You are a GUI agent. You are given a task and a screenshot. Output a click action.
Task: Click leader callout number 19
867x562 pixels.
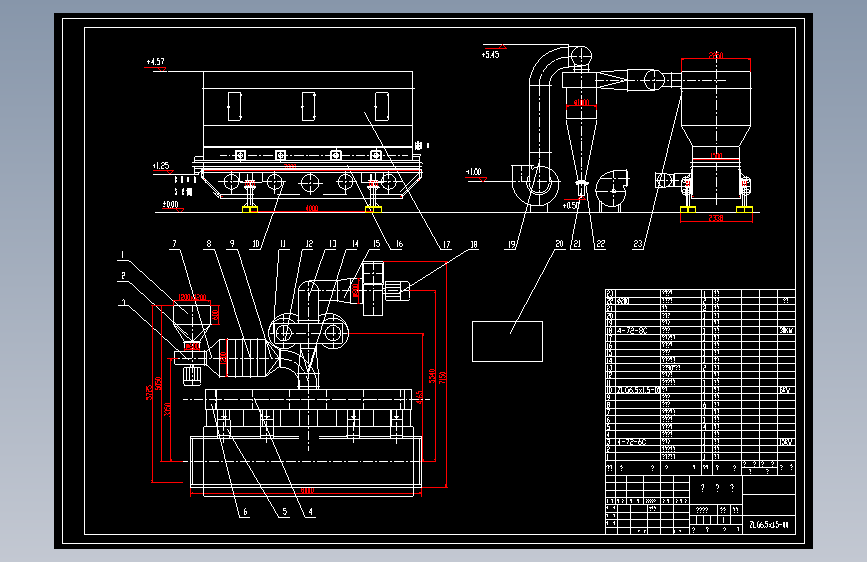511,244
